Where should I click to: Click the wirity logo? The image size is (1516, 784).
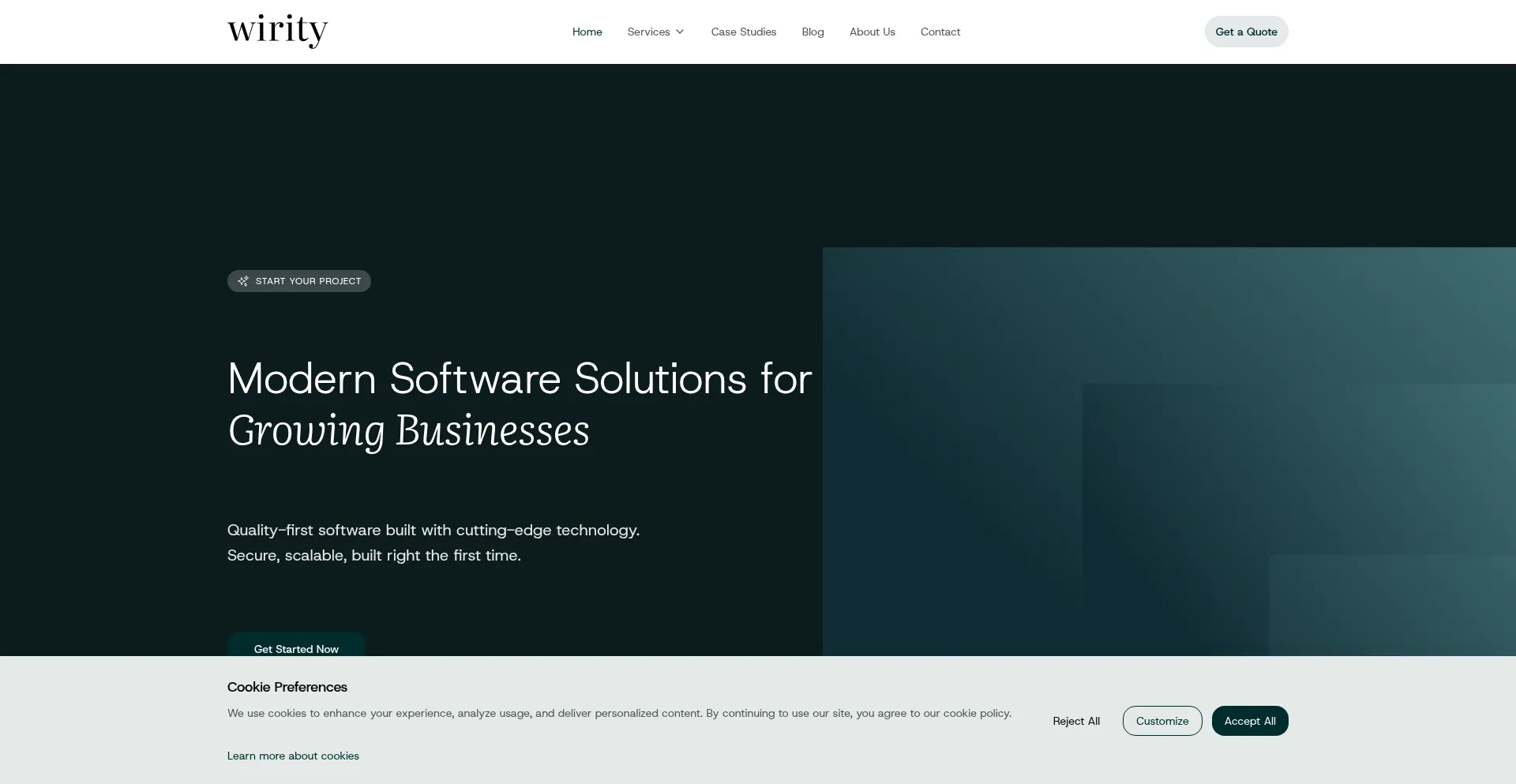pyautogui.click(x=277, y=32)
